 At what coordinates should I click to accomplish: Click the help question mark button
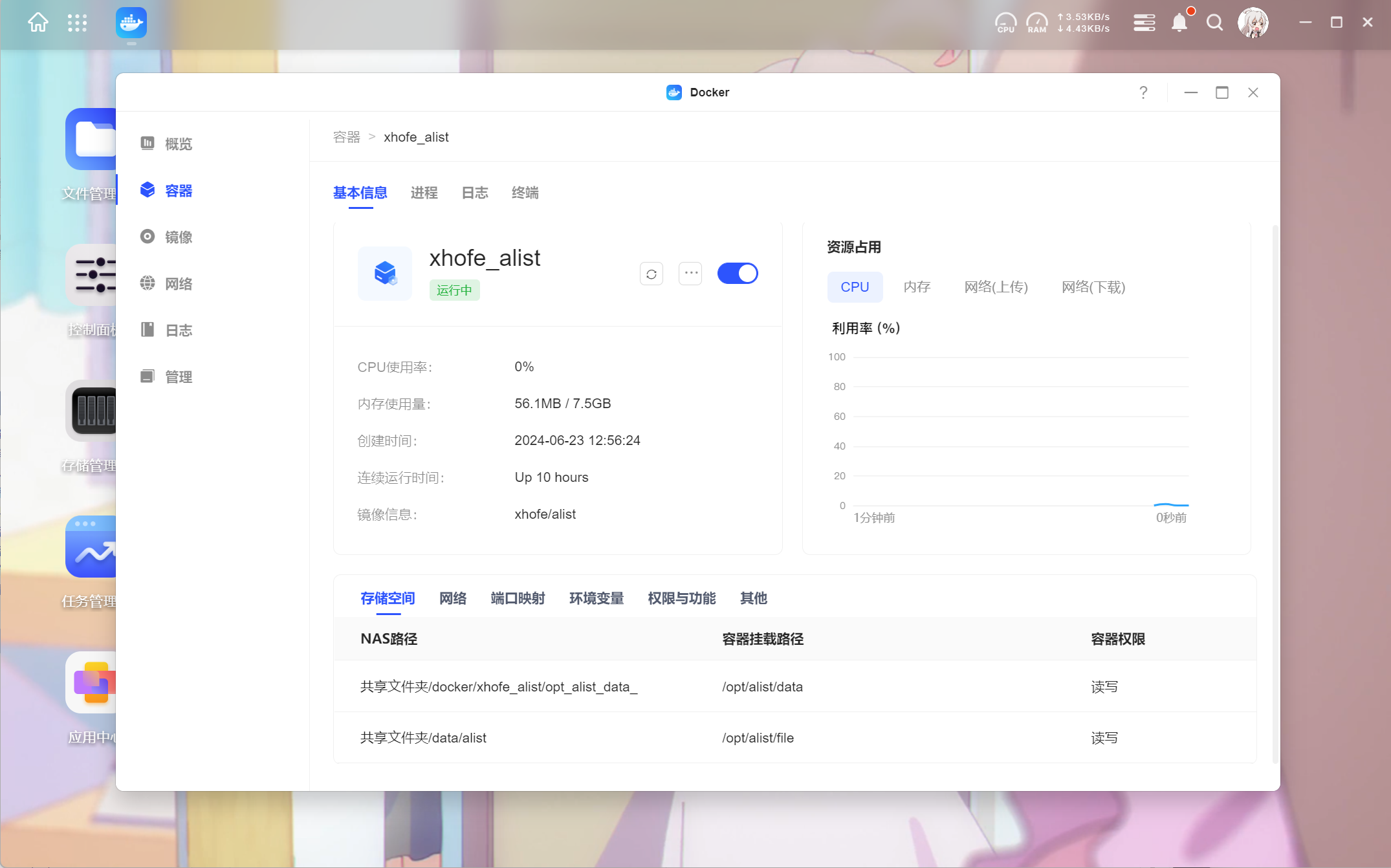(1143, 92)
